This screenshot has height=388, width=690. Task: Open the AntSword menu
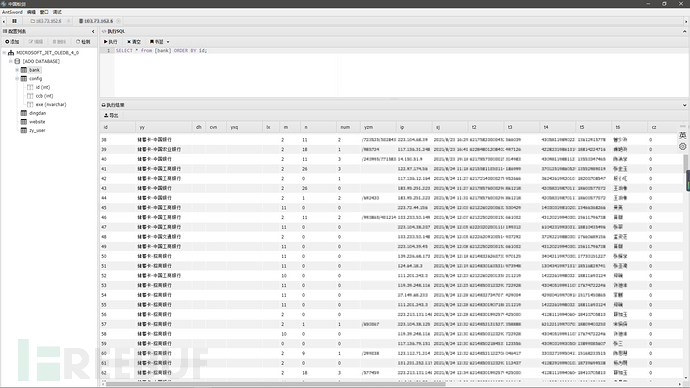(x=12, y=12)
